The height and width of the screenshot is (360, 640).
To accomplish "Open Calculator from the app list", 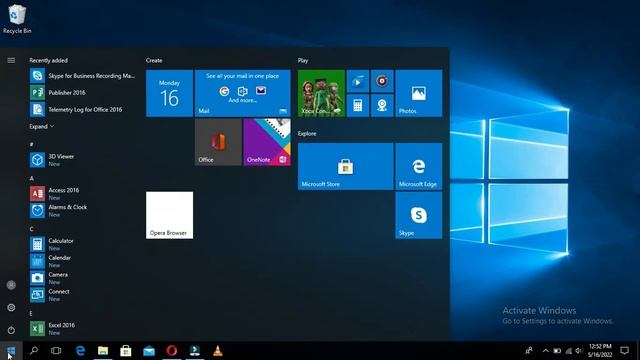I will tap(82, 244).
